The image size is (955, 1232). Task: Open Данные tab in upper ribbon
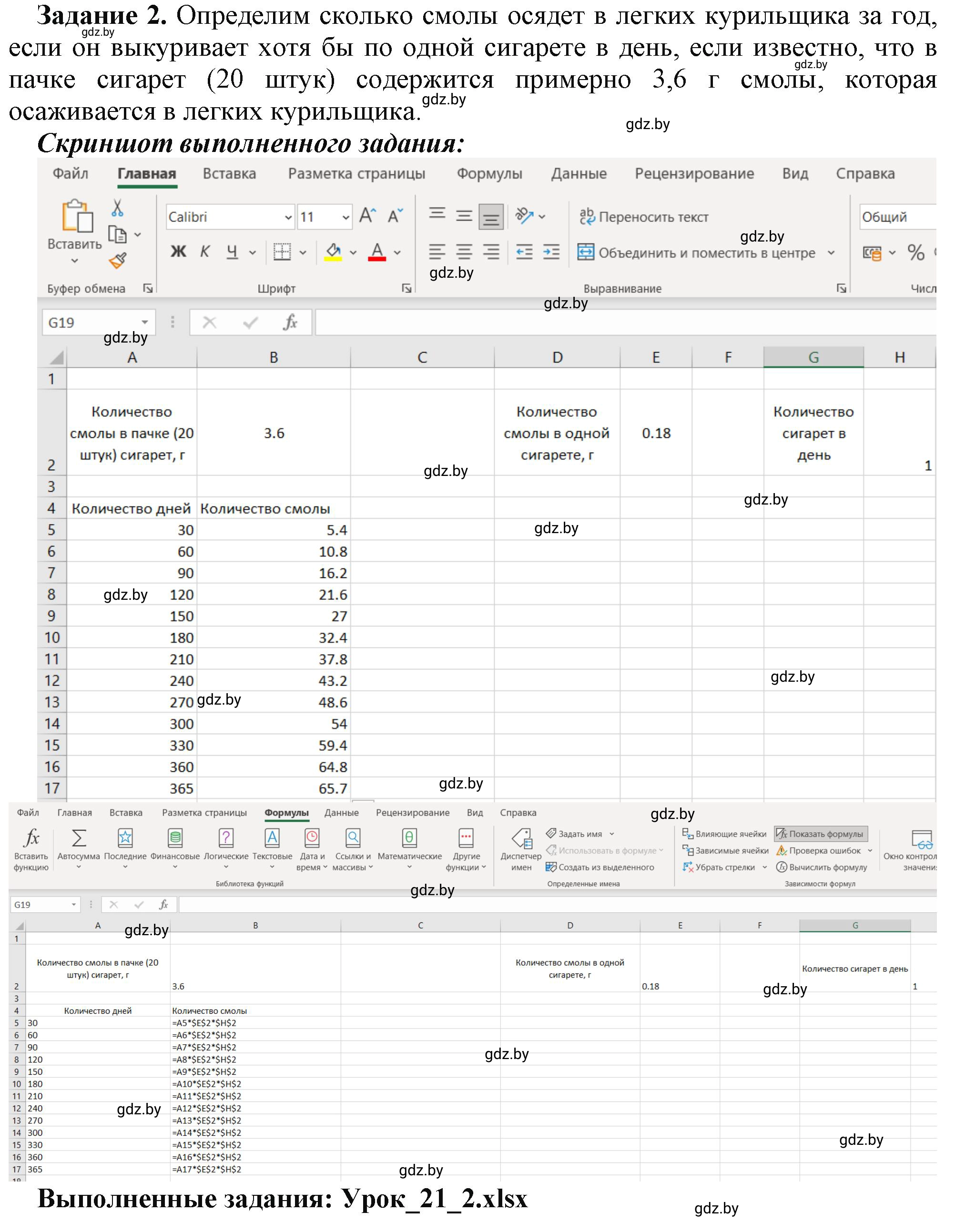coord(579,174)
